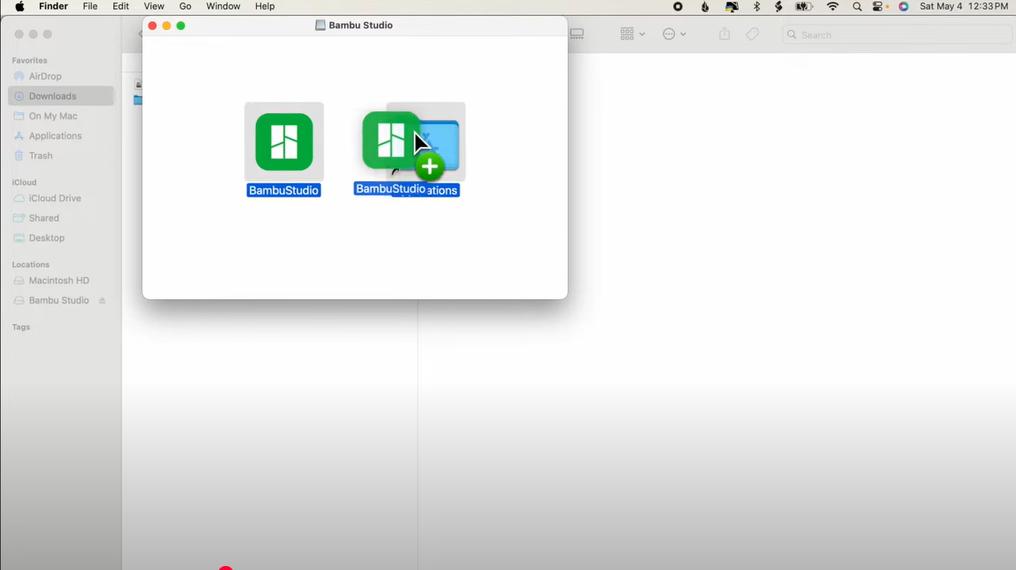Click the date and time in menu bar
This screenshot has width=1016, height=570.
[x=964, y=6]
